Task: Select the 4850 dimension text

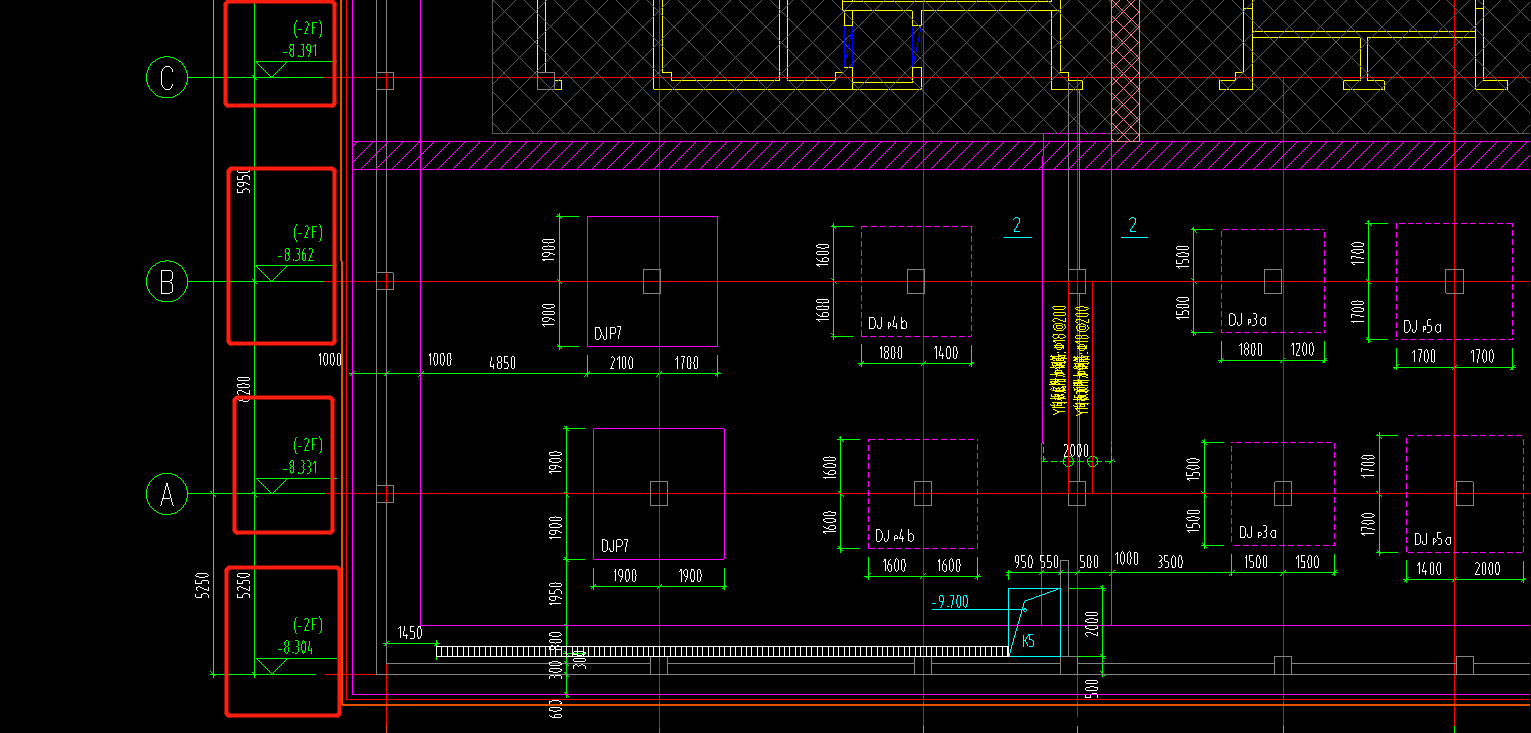Action: click(502, 363)
